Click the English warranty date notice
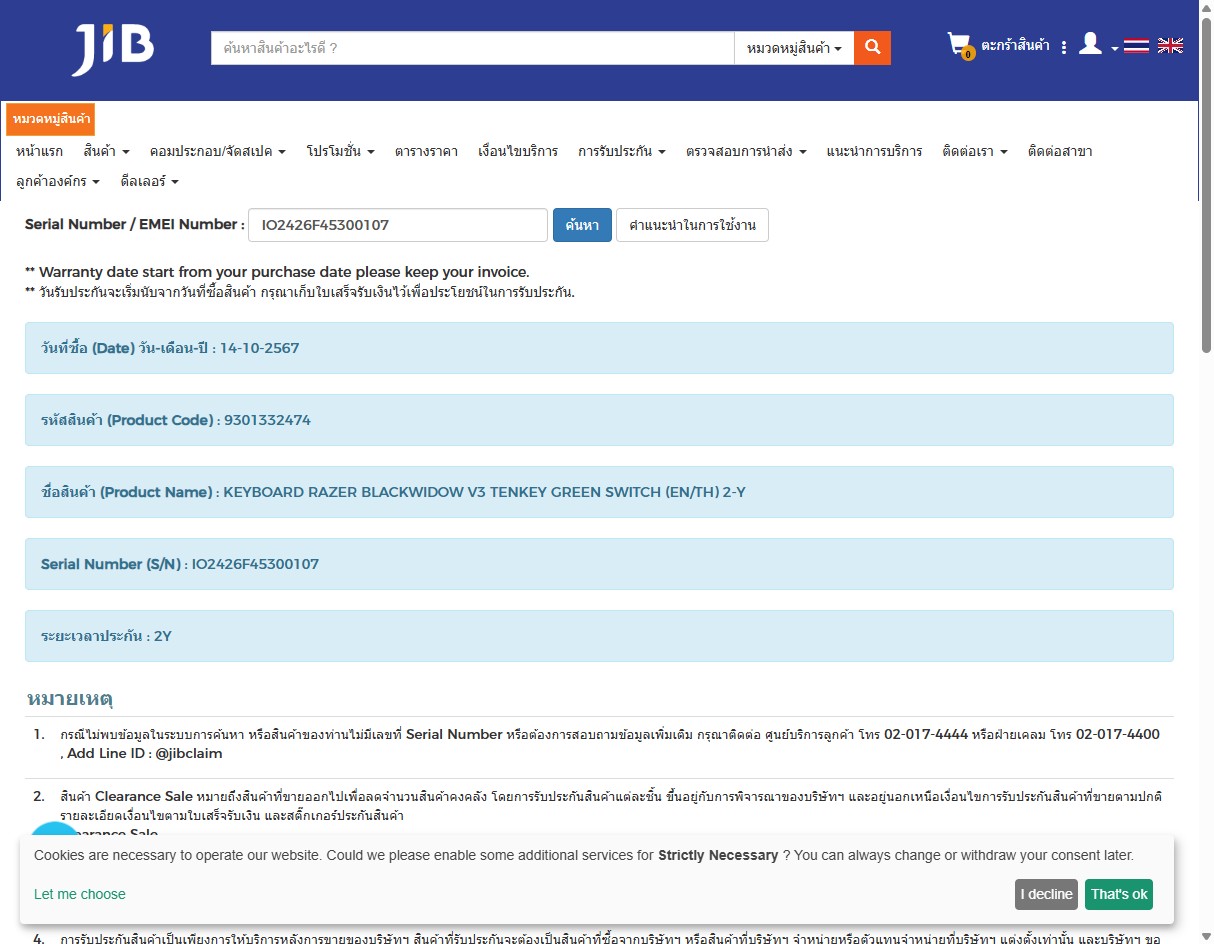 point(277,272)
